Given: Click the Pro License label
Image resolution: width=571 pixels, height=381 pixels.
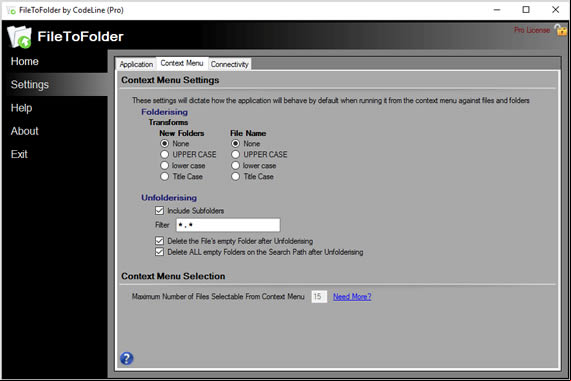Looking at the screenshot, I should pyautogui.click(x=532, y=30).
